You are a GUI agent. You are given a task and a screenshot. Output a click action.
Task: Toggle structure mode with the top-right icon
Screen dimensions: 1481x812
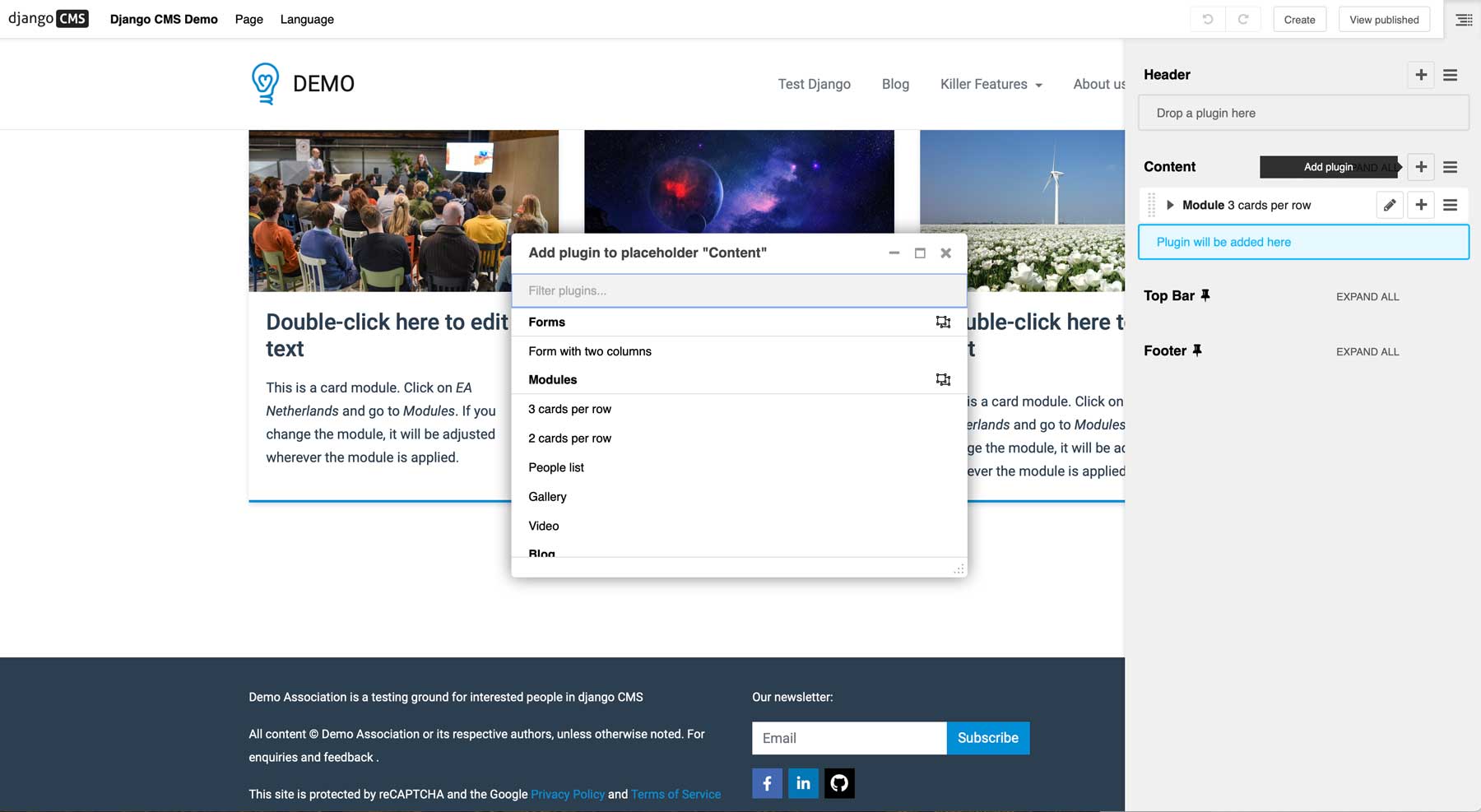pyautogui.click(x=1464, y=18)
